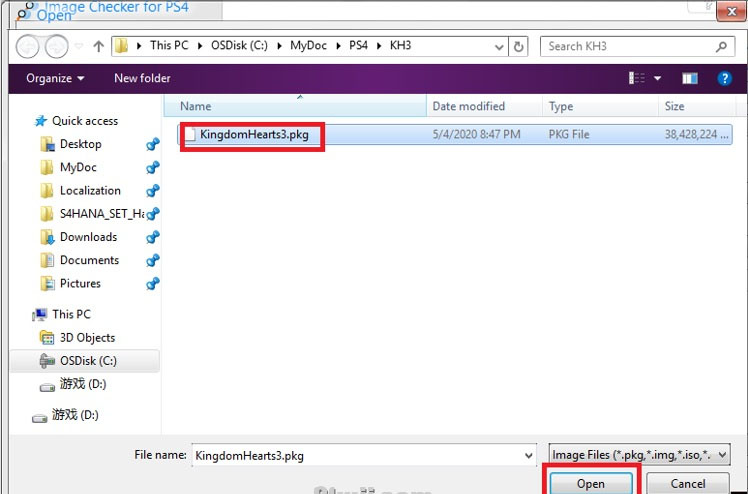Open MyDoc in Quick access
The height and width of the screenshot is (494, 748).
point(78,167)
